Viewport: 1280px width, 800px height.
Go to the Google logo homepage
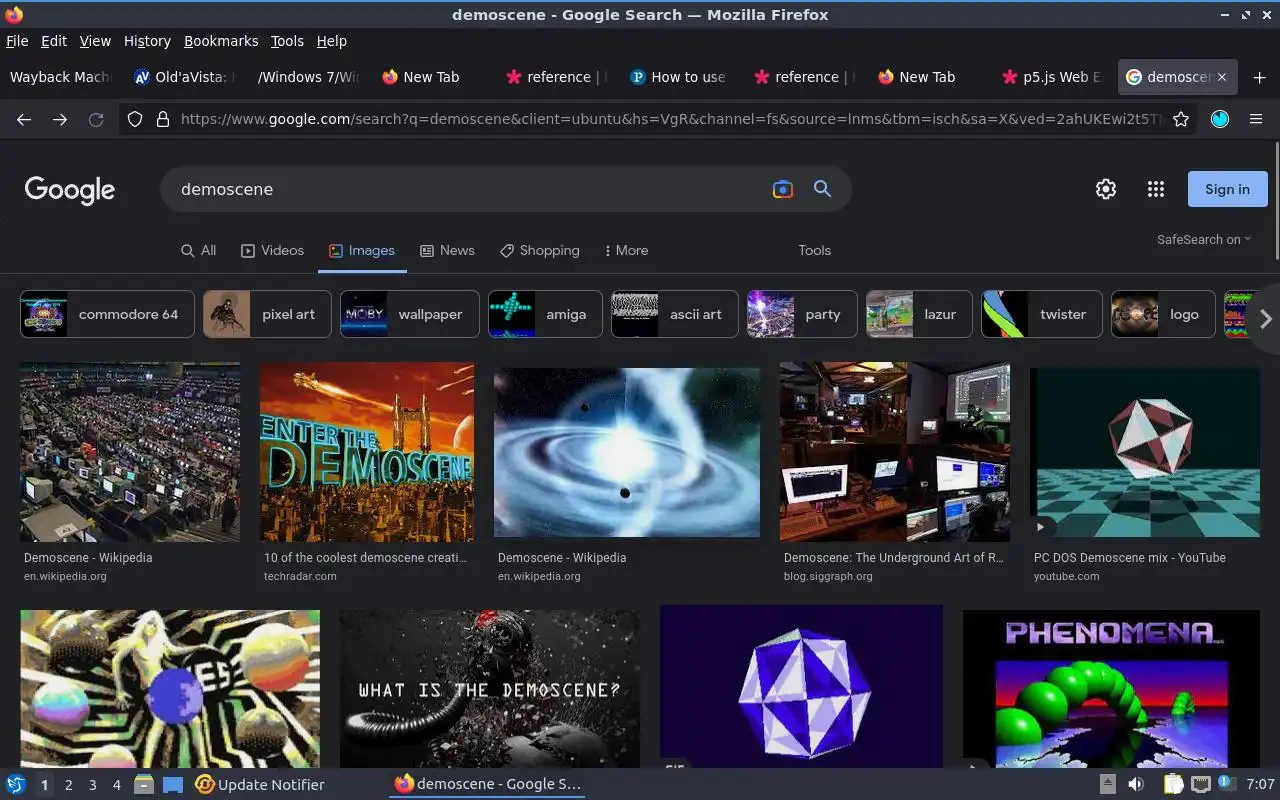(70, 190)
